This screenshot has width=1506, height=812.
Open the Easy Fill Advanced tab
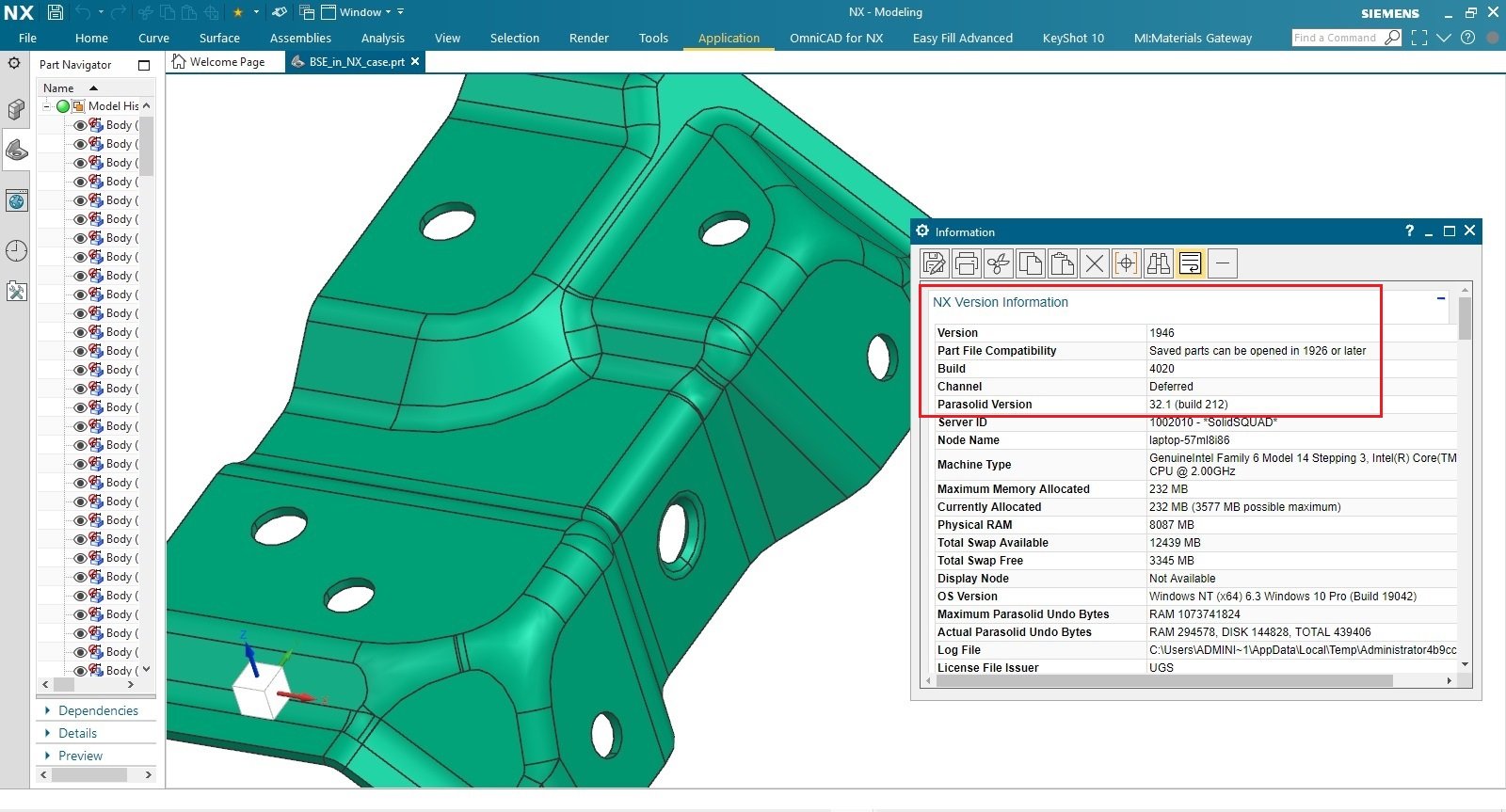tap(963, 38)
